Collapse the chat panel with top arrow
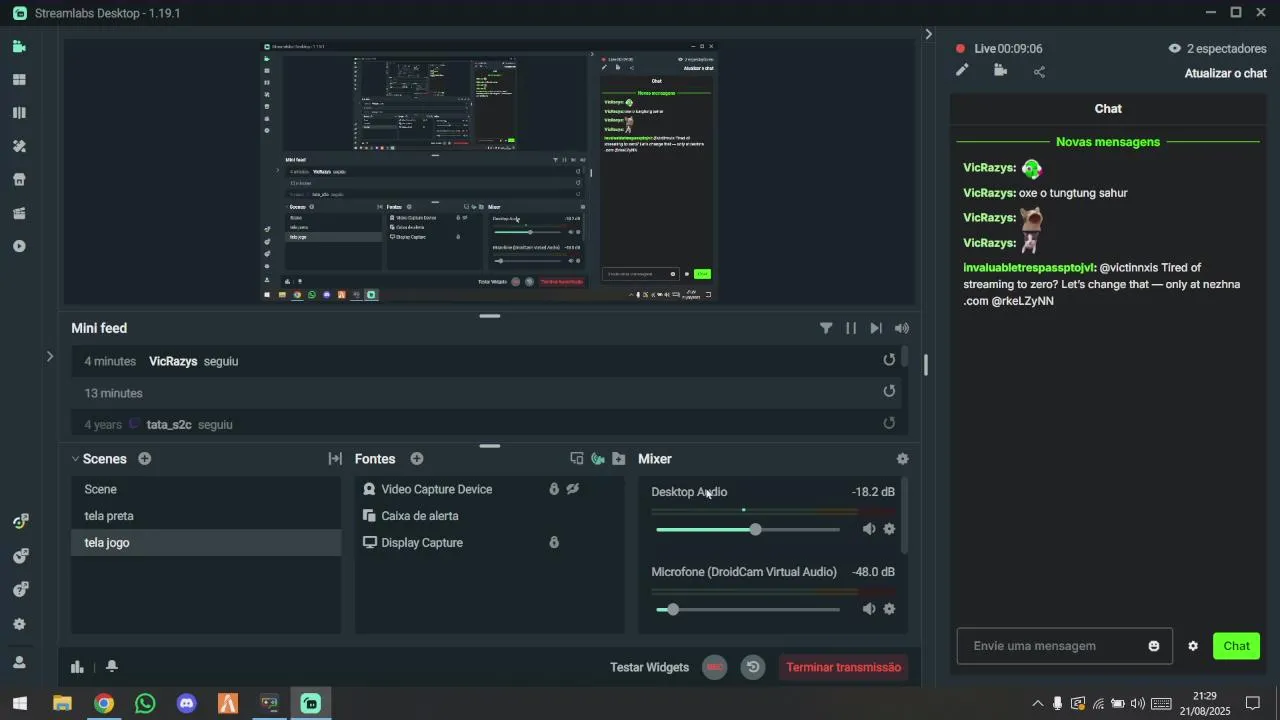This screenshot has width=1280, height=720. click(x=929, y=34)
